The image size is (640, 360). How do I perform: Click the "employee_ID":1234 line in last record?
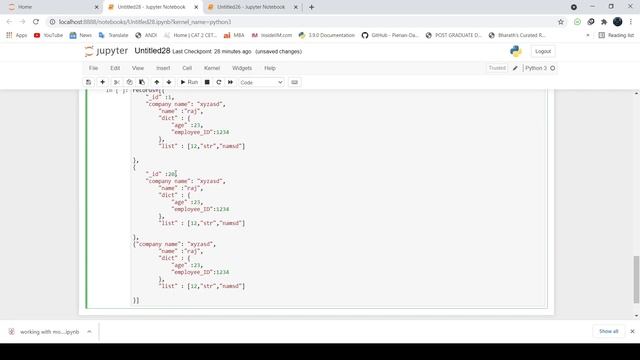[x=200, y=272]
